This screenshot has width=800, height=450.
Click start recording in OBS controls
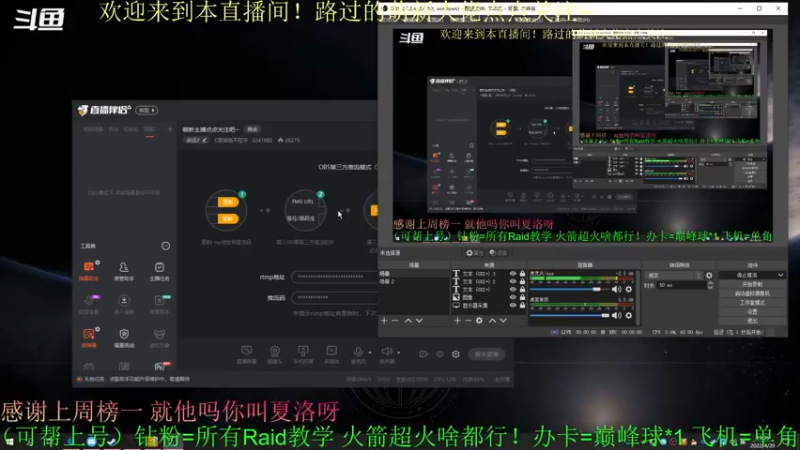coord(752,284)
